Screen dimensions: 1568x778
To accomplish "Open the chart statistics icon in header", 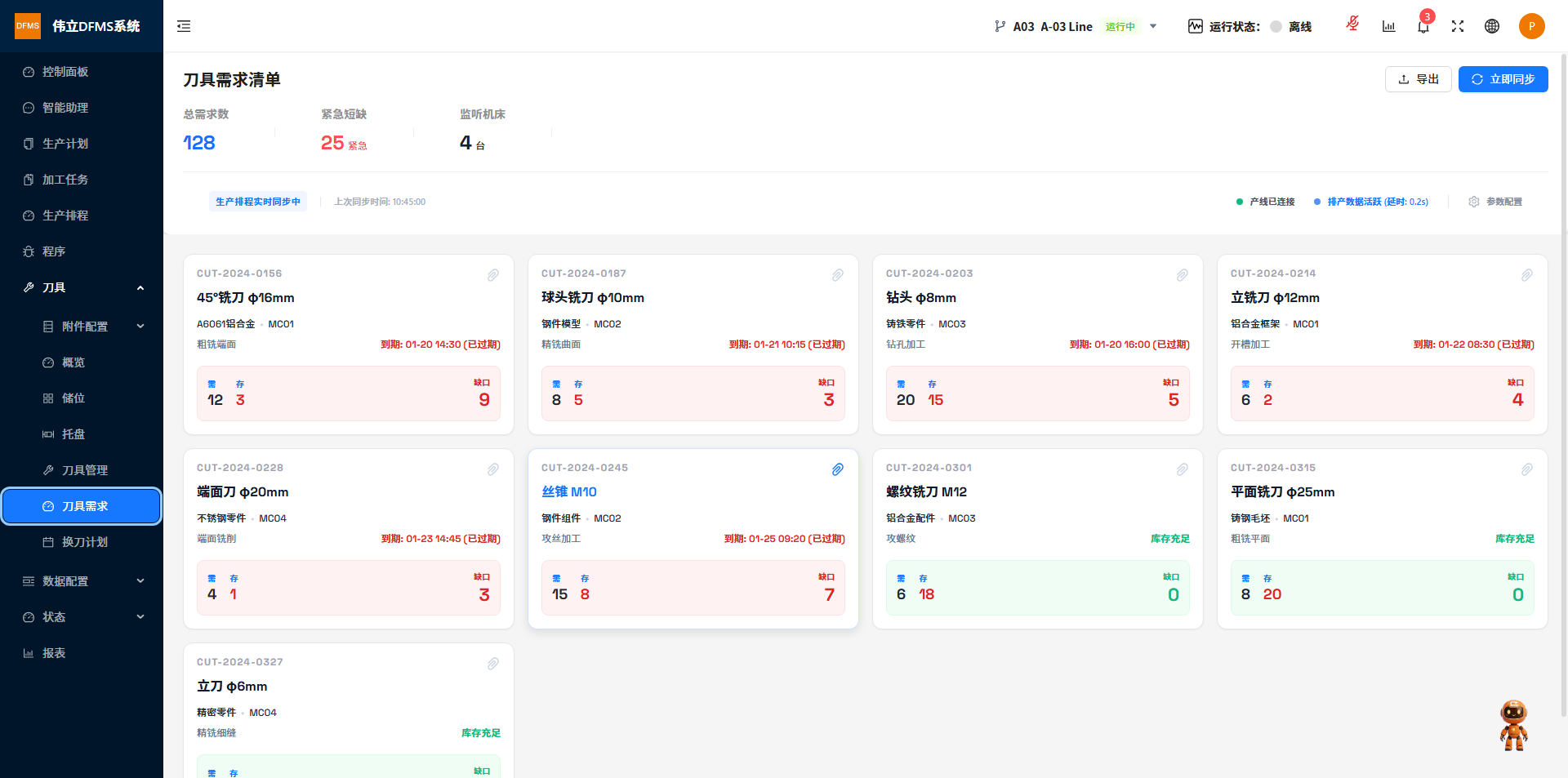I will pos(1388,26).
